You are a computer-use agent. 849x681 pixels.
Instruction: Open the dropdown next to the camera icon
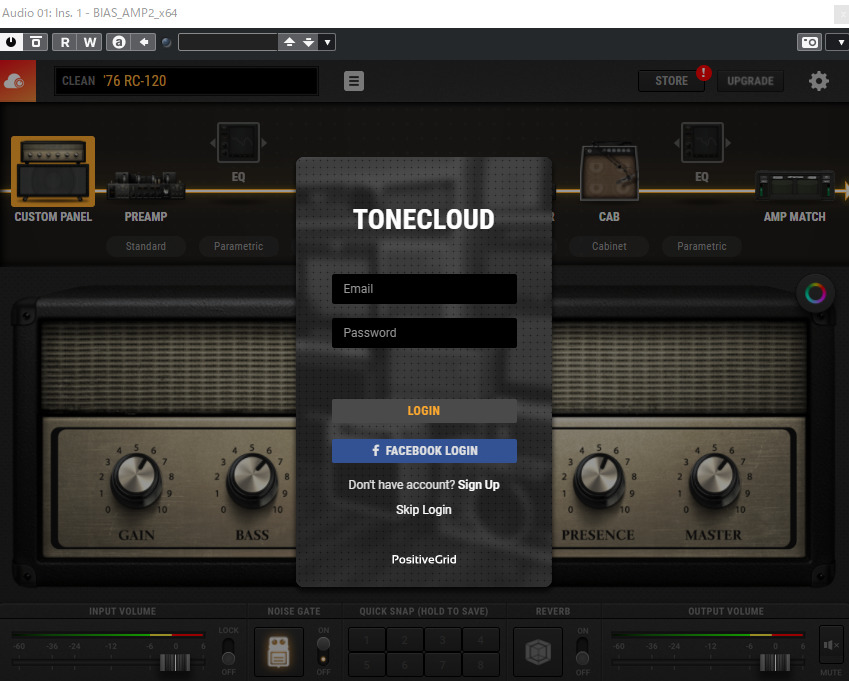tap(840, 42)
